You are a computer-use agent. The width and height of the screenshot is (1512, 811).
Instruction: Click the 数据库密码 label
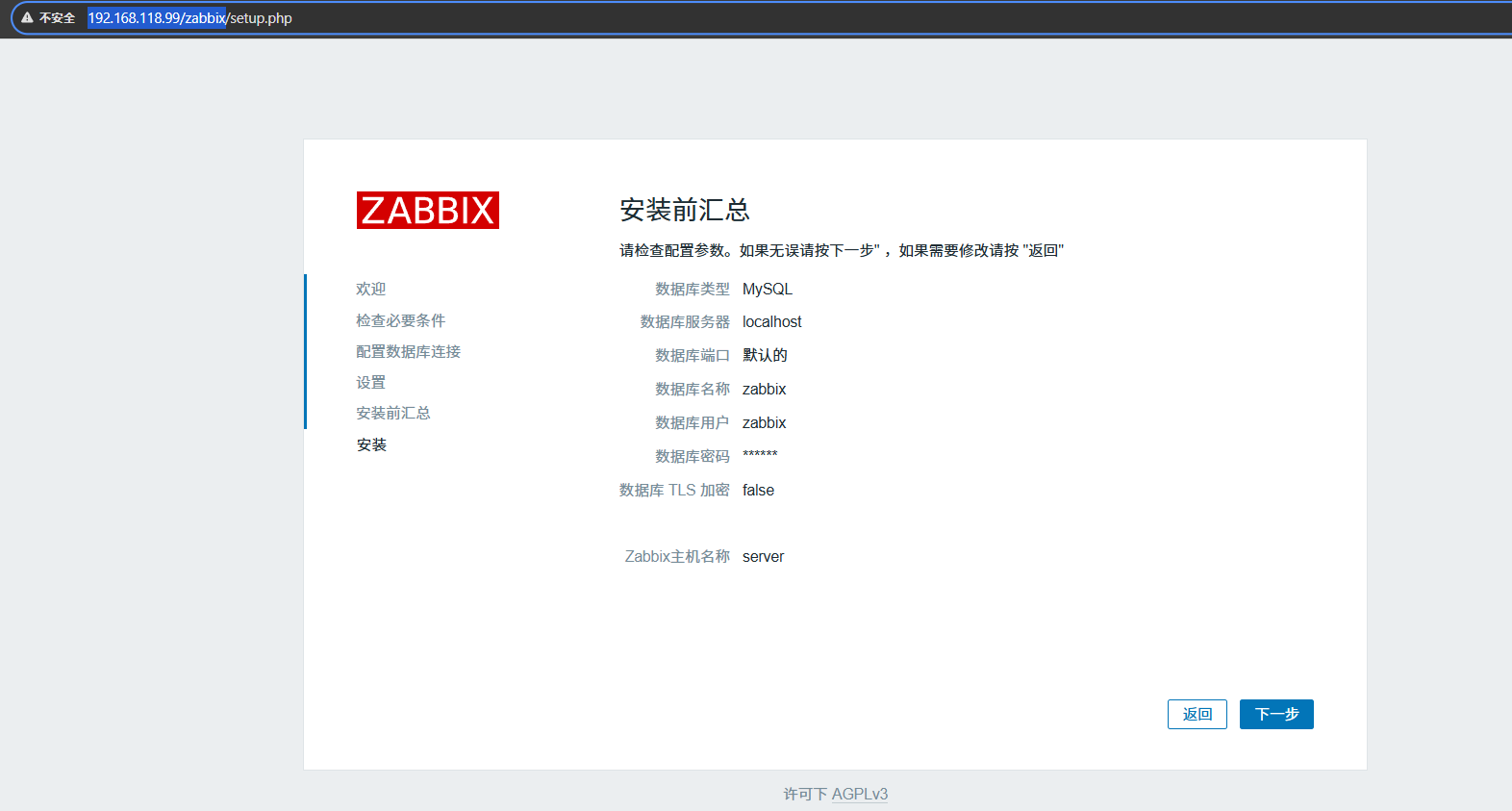(x=693, y=456)
